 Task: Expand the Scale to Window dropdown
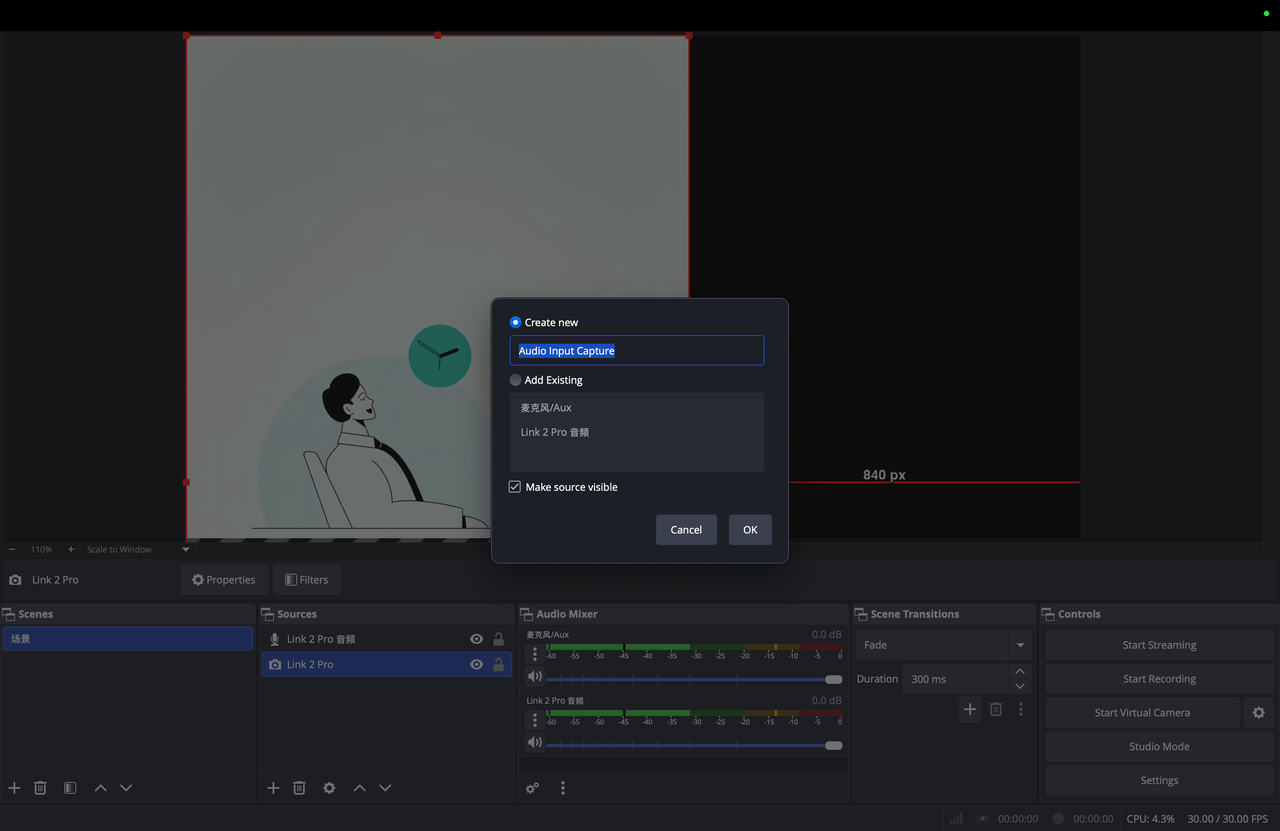click(x=185, y=549)
